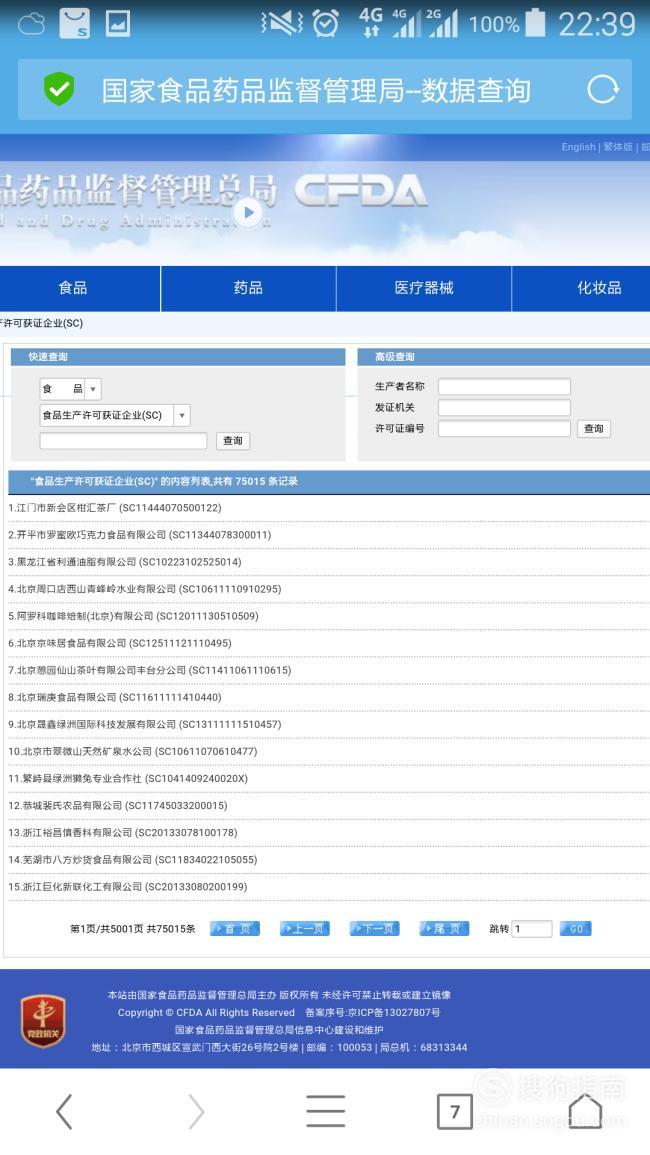Focus the quick search text field
650x1155 pixels.
click(x=123, y=440)
